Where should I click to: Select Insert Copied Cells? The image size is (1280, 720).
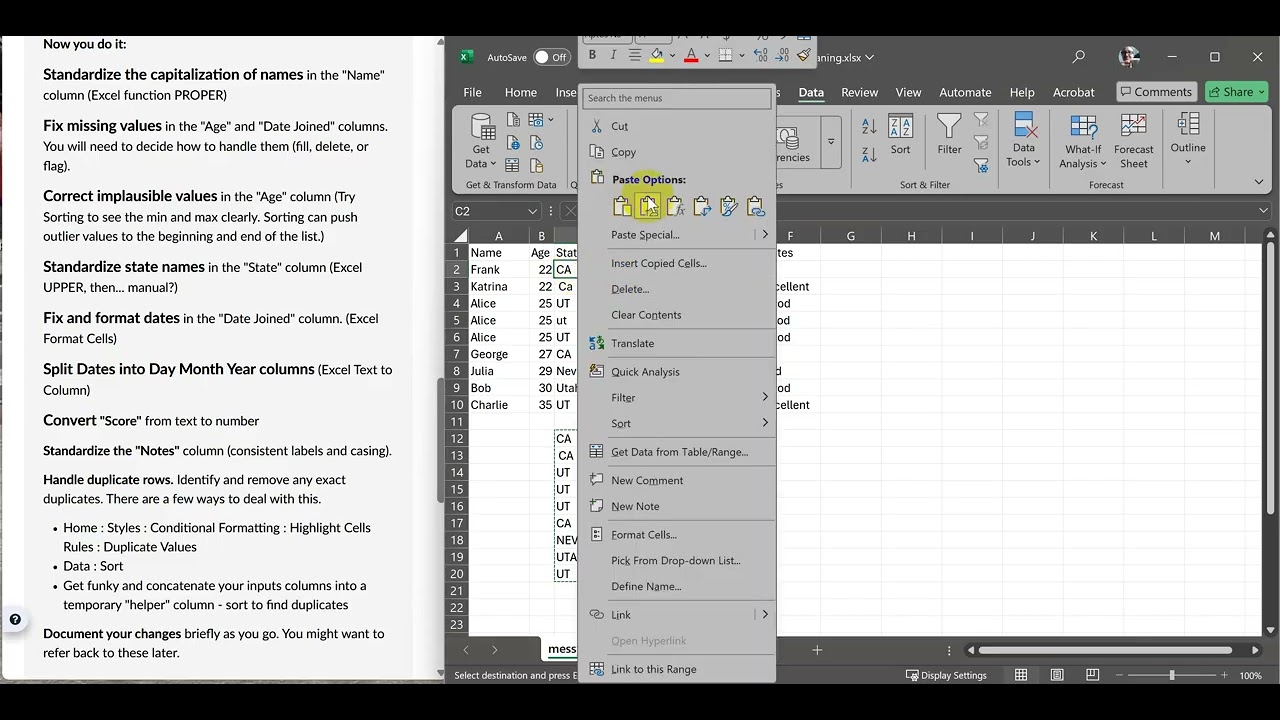(x=677, y=263)
